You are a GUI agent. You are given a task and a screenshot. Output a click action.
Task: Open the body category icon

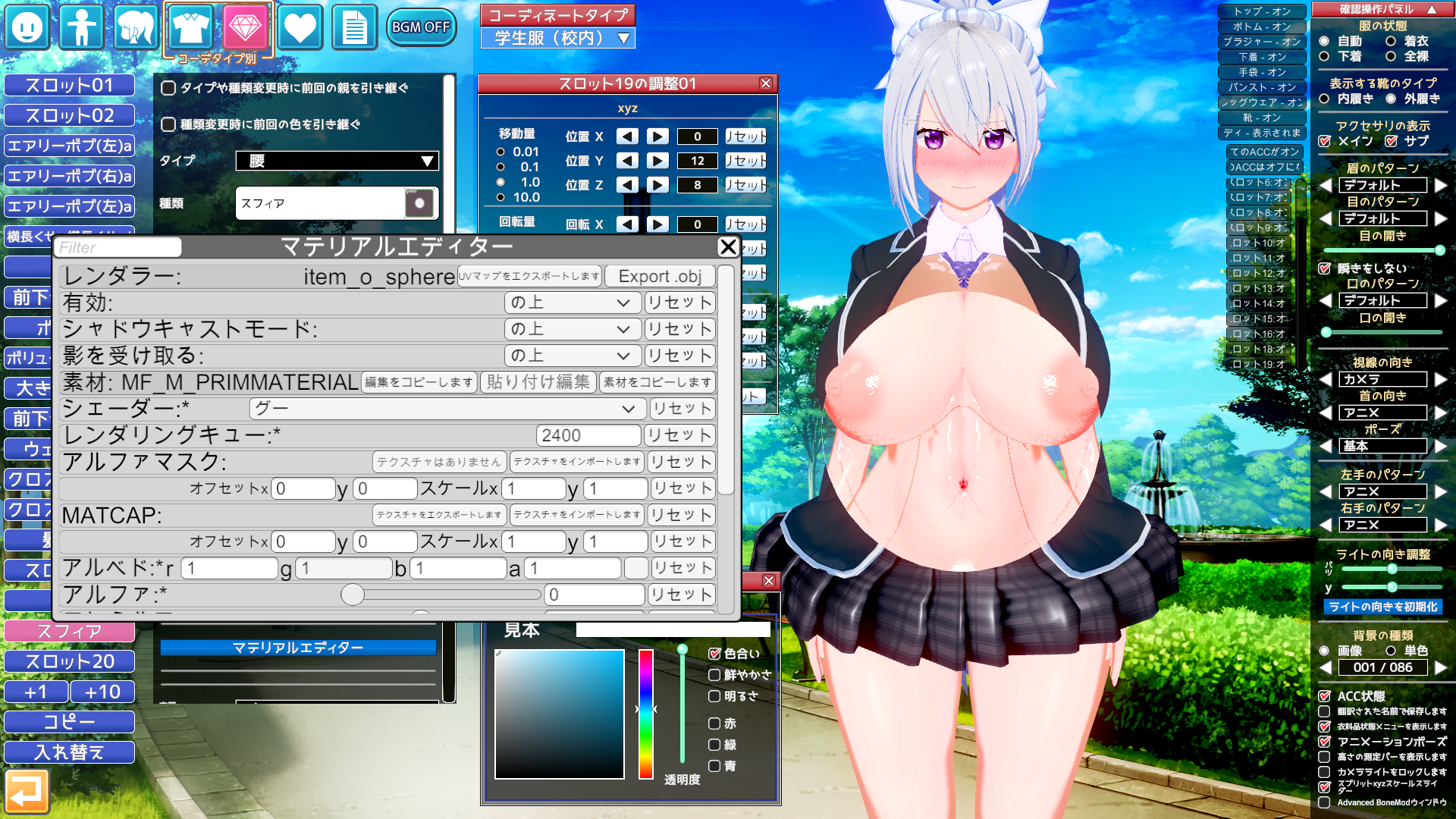pyautogui.click(x=82, y=28)
